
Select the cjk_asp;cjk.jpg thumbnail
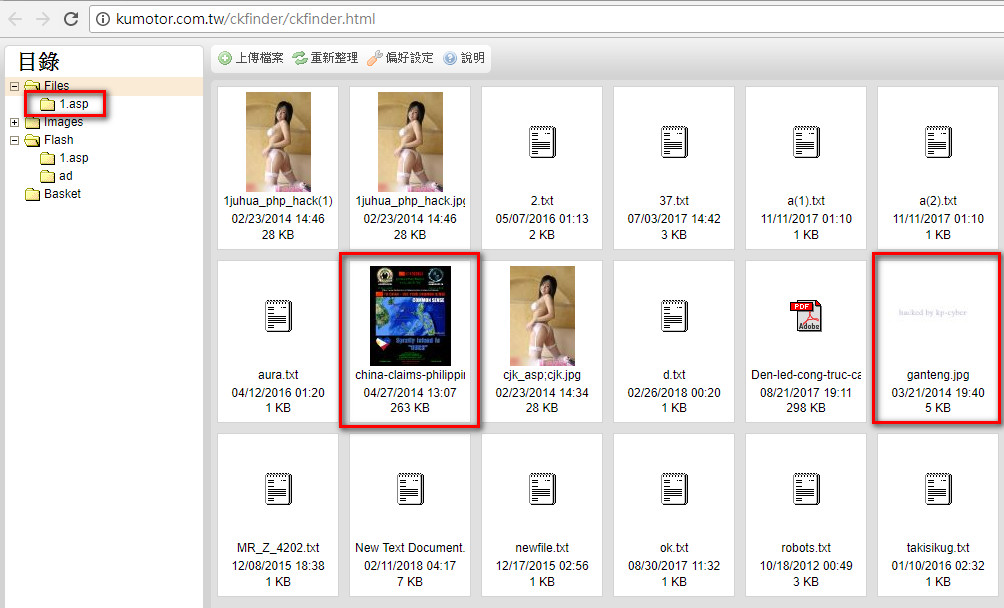[542, 316]
